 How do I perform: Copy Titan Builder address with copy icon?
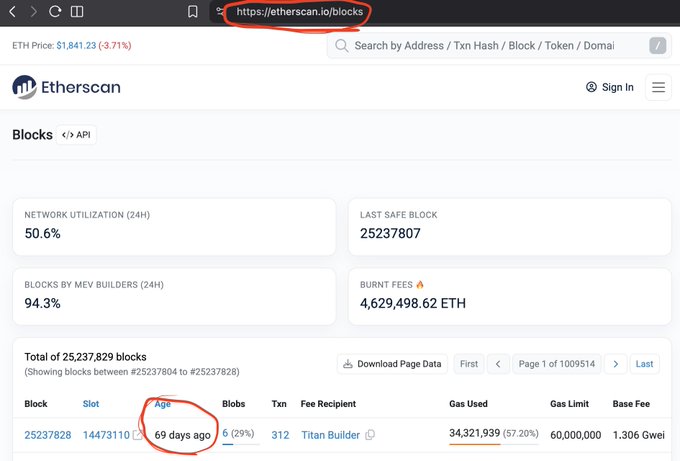click(370, 435)
